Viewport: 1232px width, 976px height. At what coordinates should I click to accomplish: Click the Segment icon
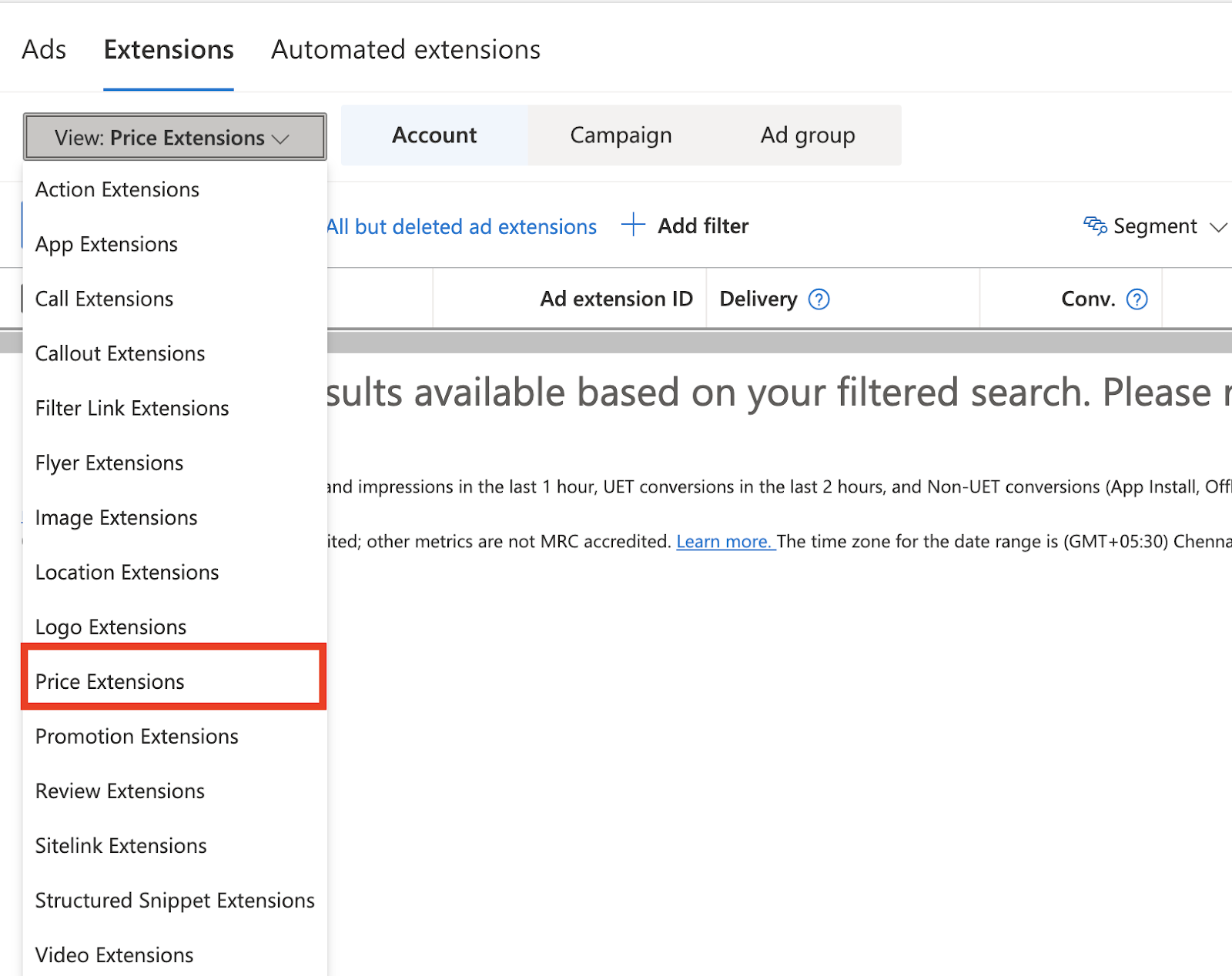(1094, 226)
